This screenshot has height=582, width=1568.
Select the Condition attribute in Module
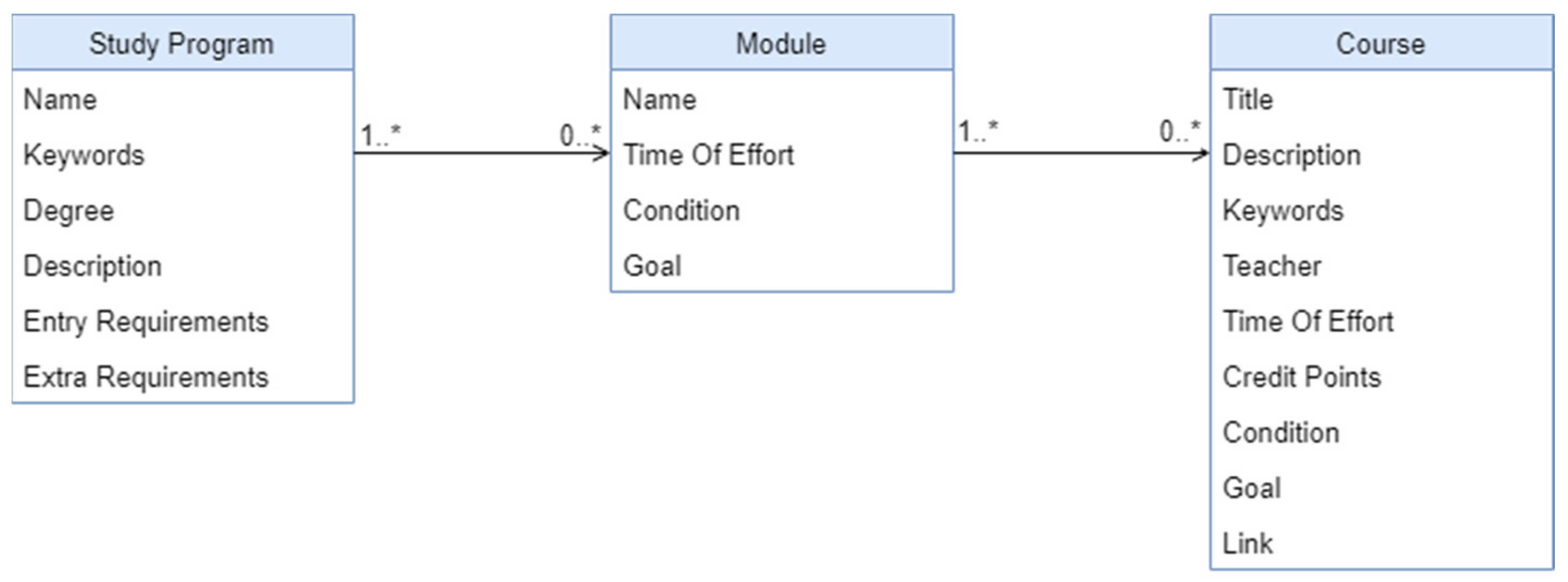click(681, 211)
